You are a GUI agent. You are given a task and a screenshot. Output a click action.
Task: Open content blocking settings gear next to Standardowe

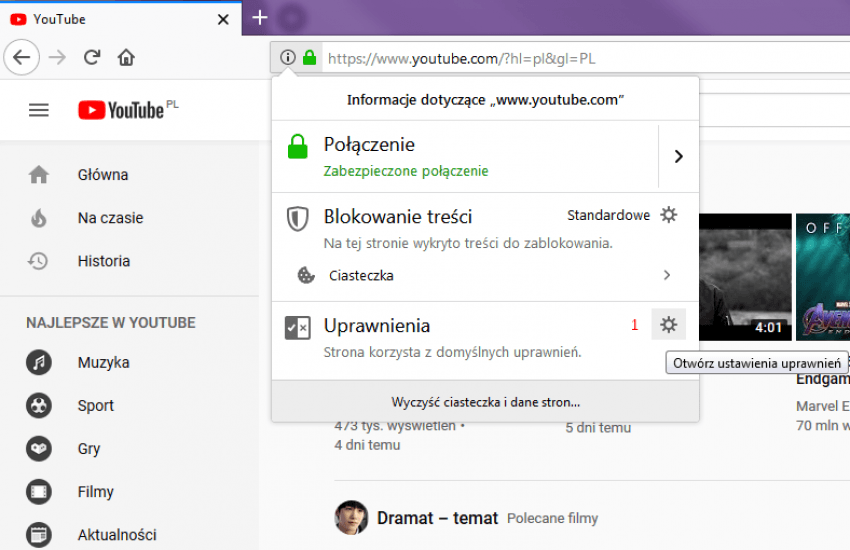coord(669,215)
